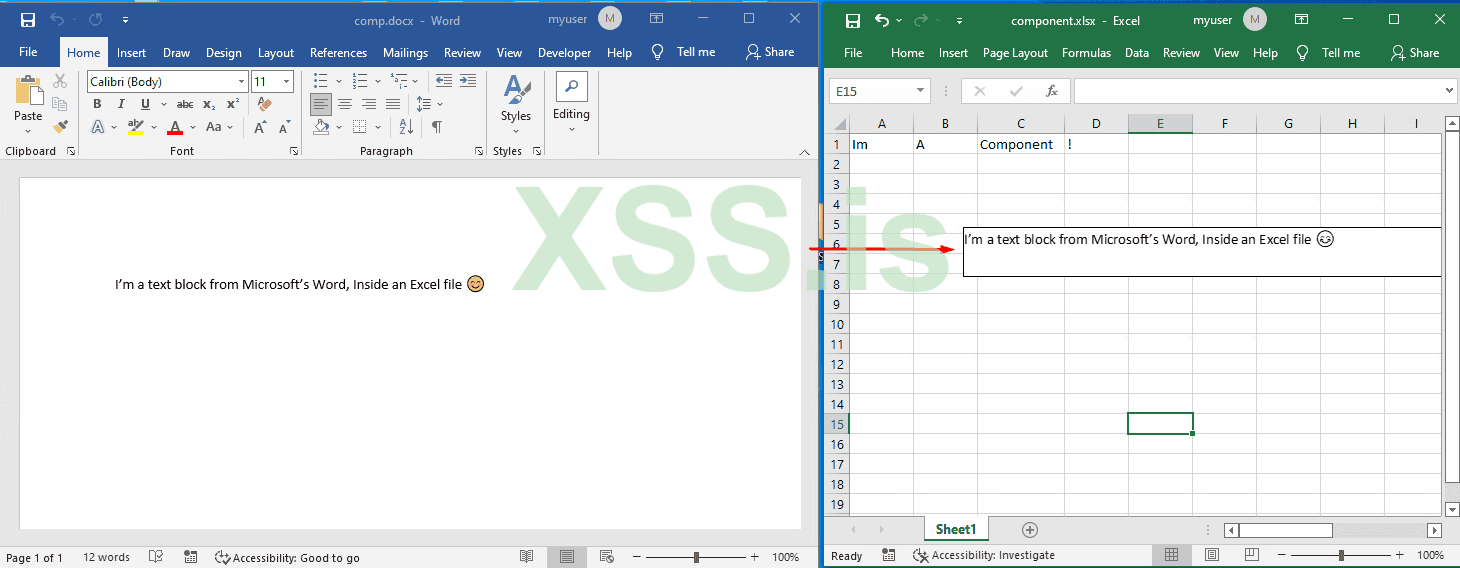Click Word's Web Layout view icon

pyautogui.click(x=606, y=557)
